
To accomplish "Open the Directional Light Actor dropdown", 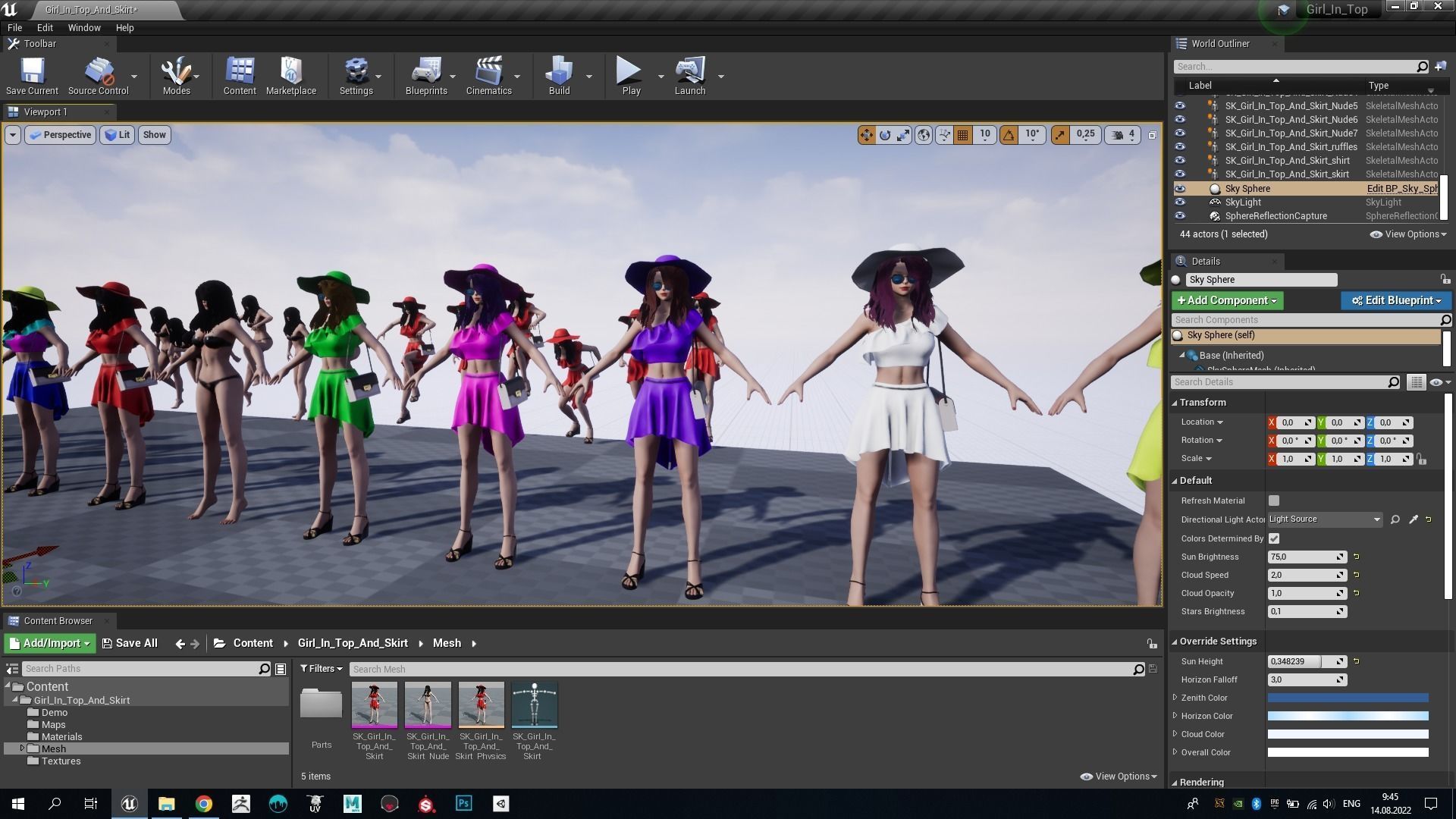I will tap(1324, 519).
